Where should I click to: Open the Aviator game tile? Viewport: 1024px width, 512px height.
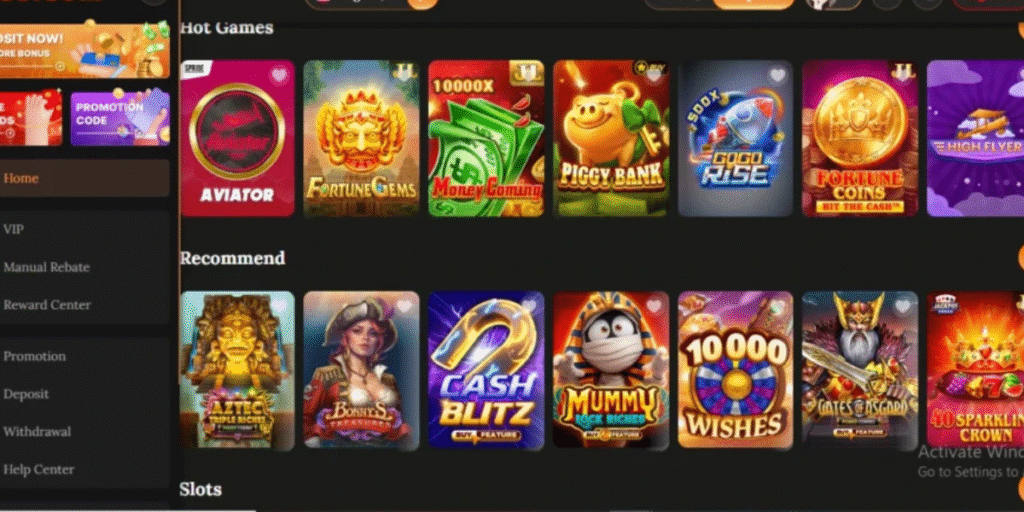[238, 138]
